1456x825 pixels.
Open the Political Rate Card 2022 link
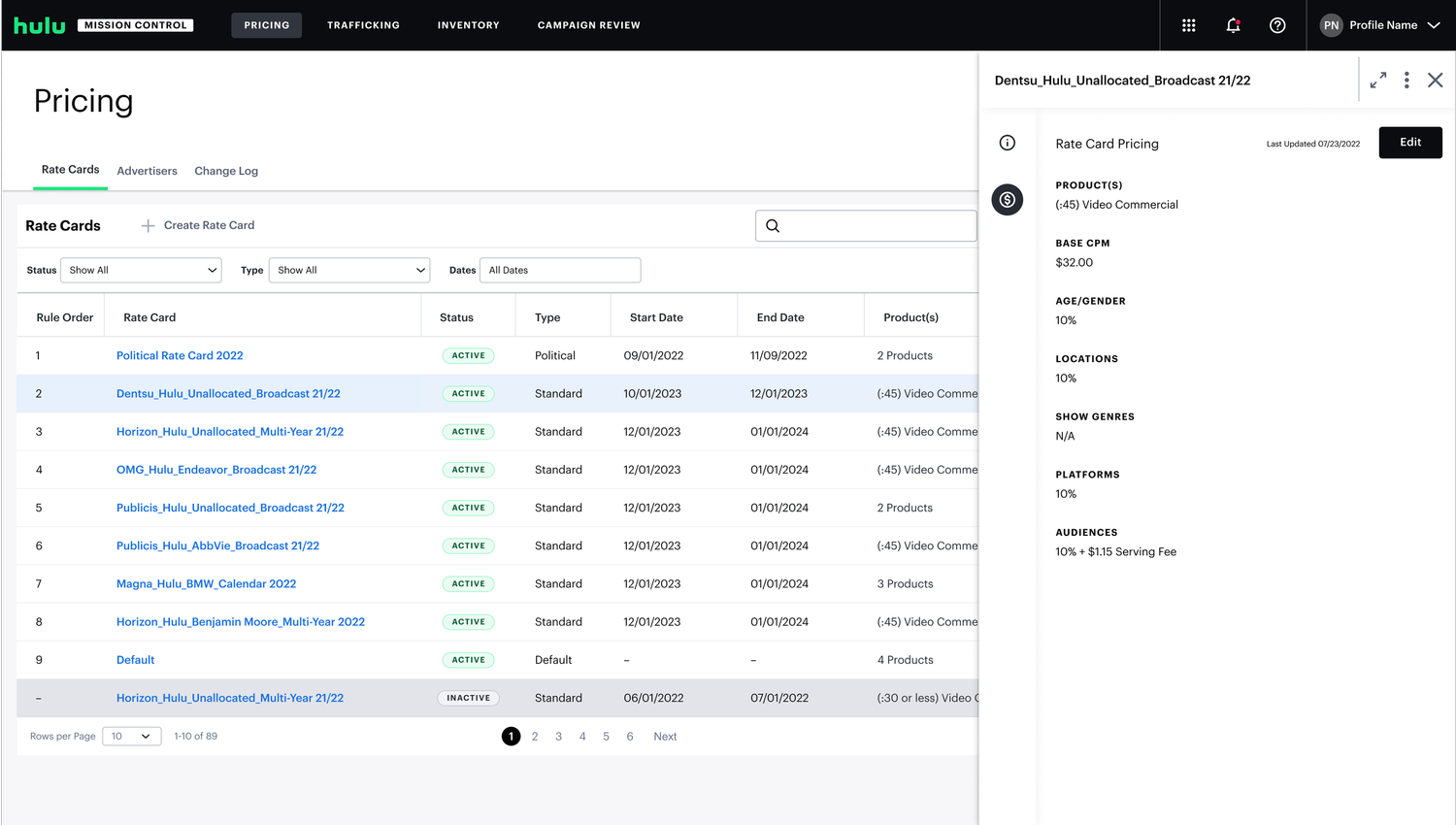[179, 355]
